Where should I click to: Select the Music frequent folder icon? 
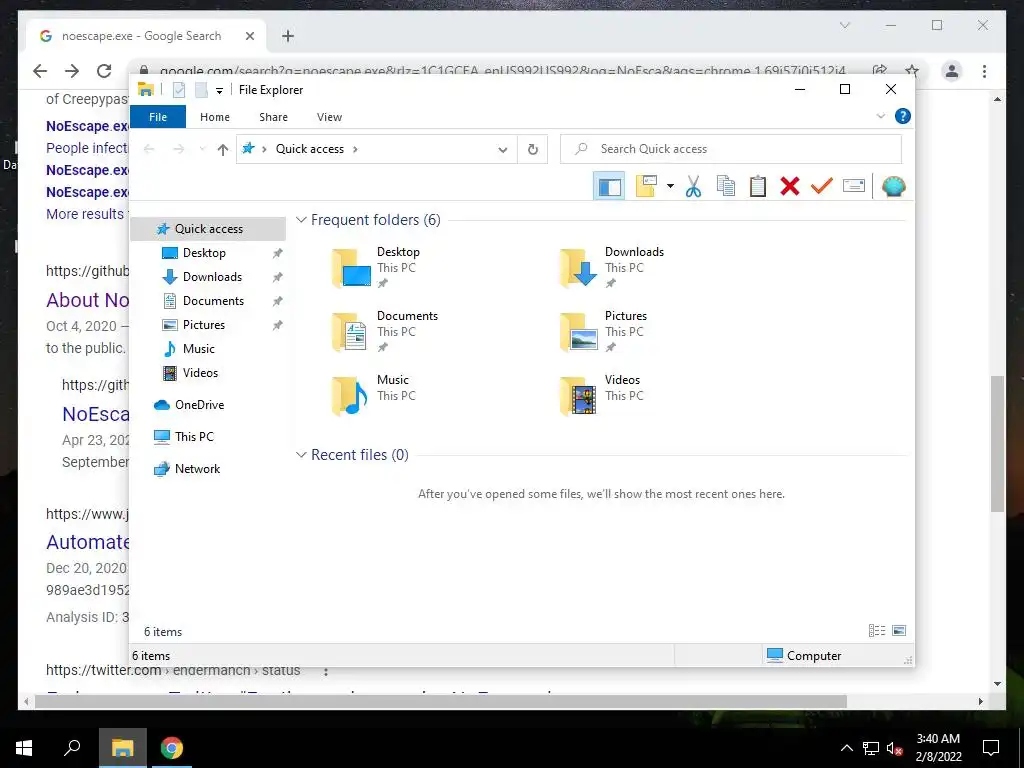(349, 396)
